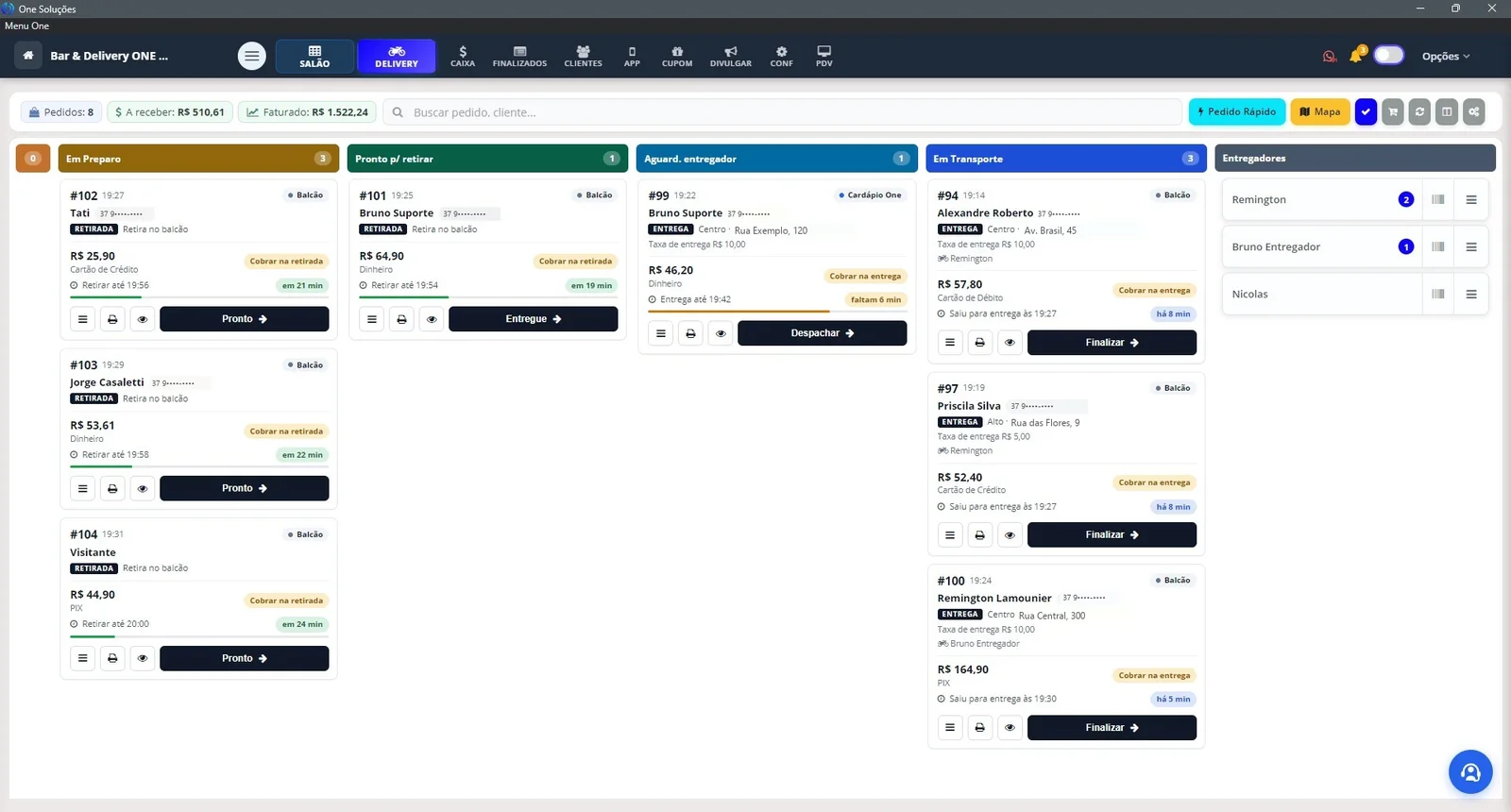
Task: View details of order #97 with eye icon
Action: tap(1010, 535)
